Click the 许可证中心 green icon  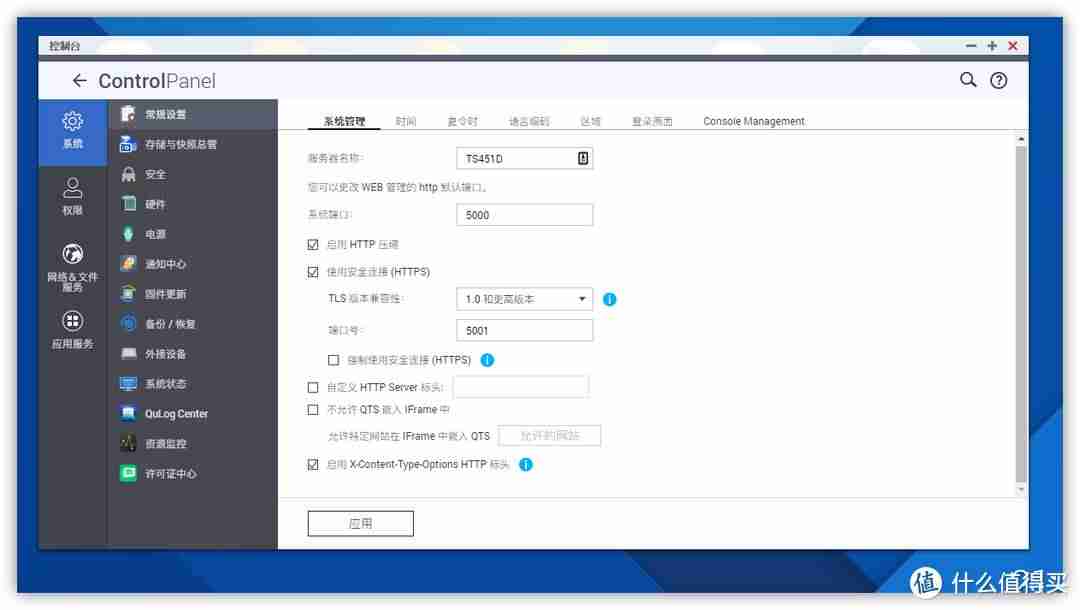128,473
